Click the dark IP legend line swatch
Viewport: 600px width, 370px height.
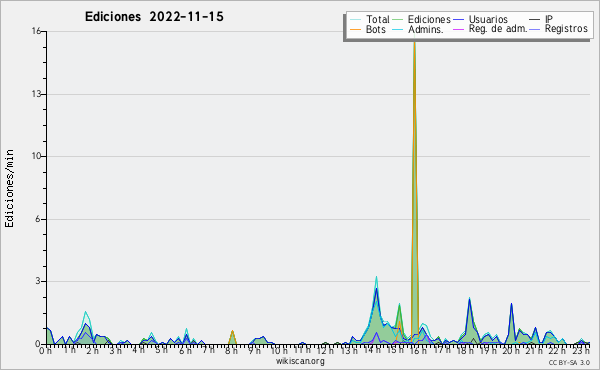tap(535, 20)
